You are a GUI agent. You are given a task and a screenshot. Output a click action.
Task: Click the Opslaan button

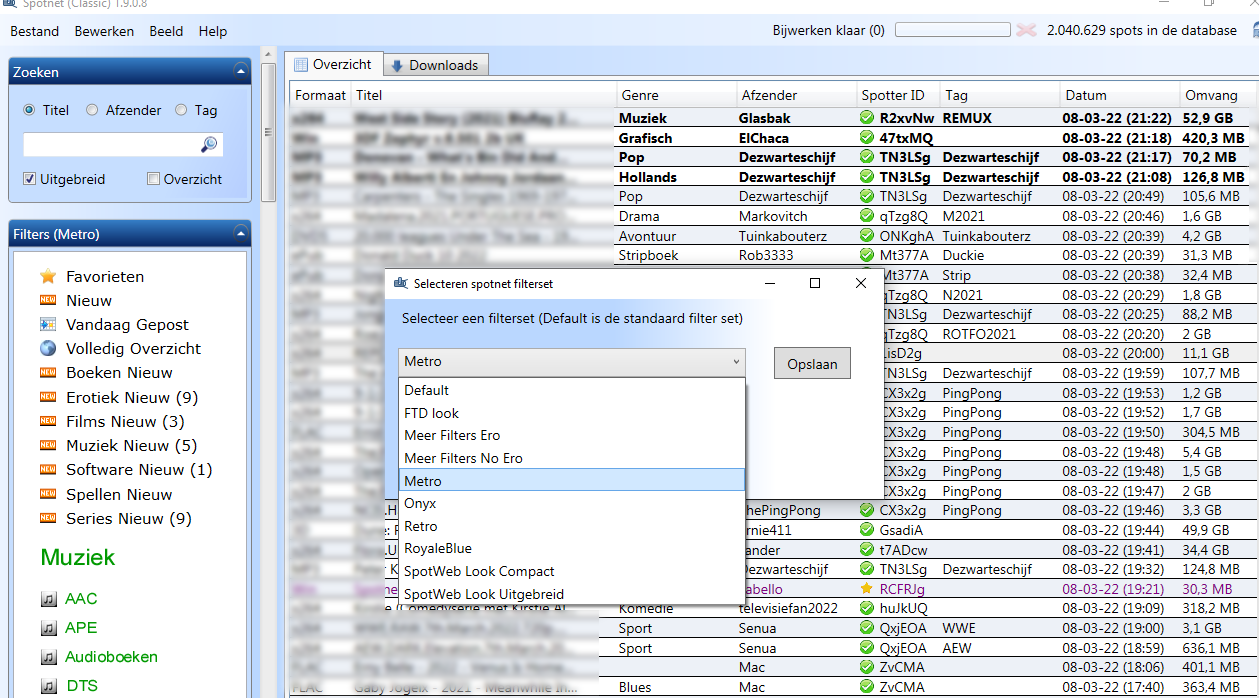[812, 363]
